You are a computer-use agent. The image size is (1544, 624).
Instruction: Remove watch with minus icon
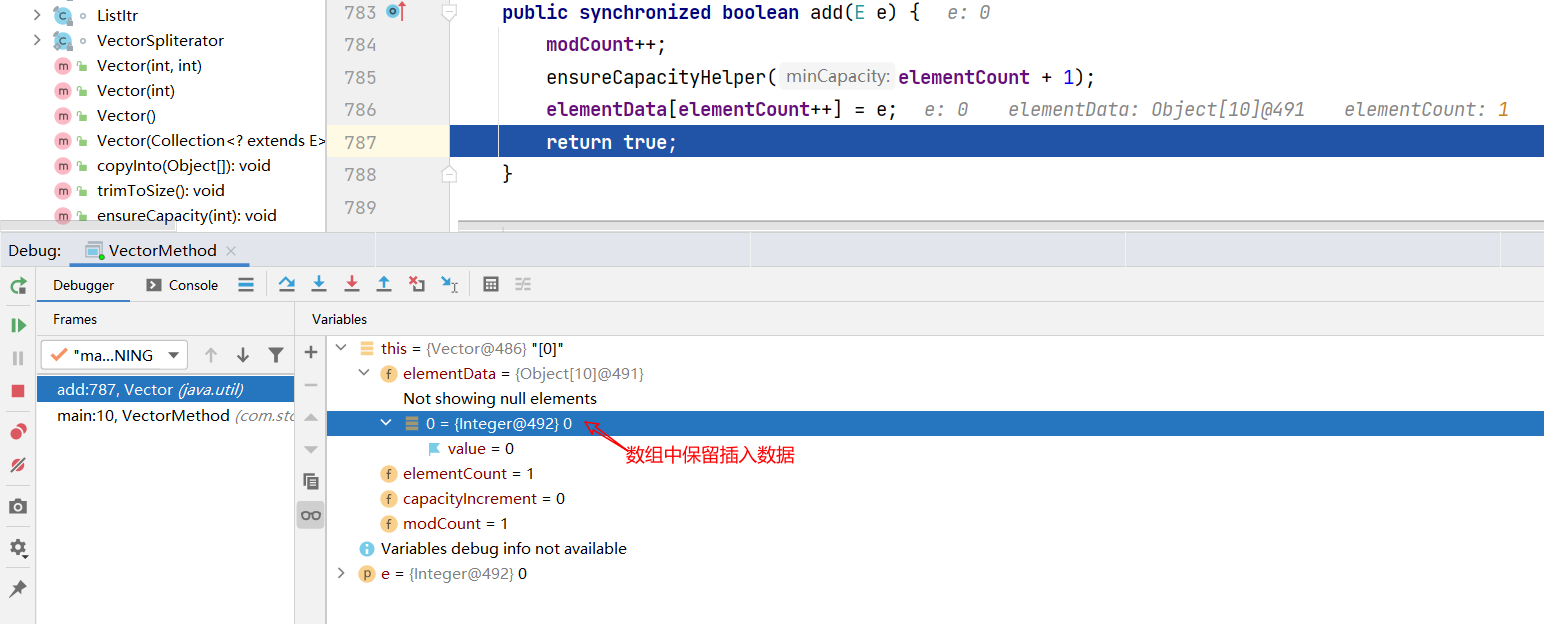coord(311,385)
